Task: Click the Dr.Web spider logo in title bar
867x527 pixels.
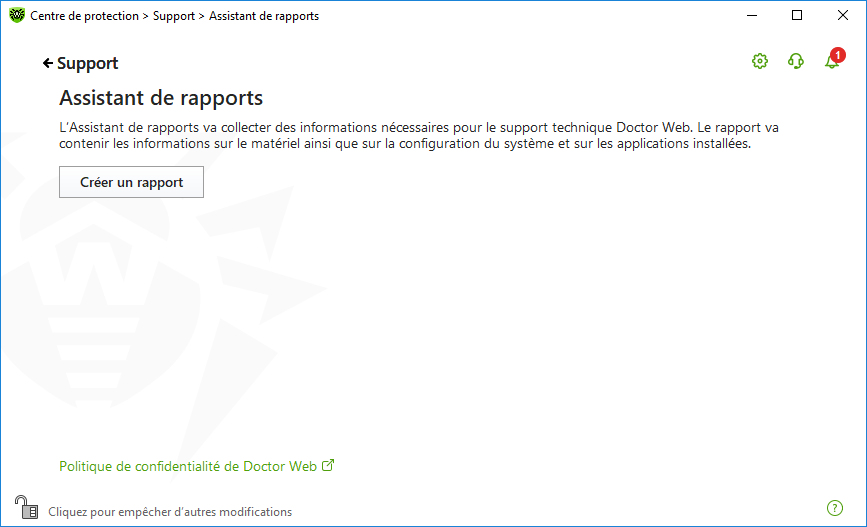Action: (x=16, y=16)
